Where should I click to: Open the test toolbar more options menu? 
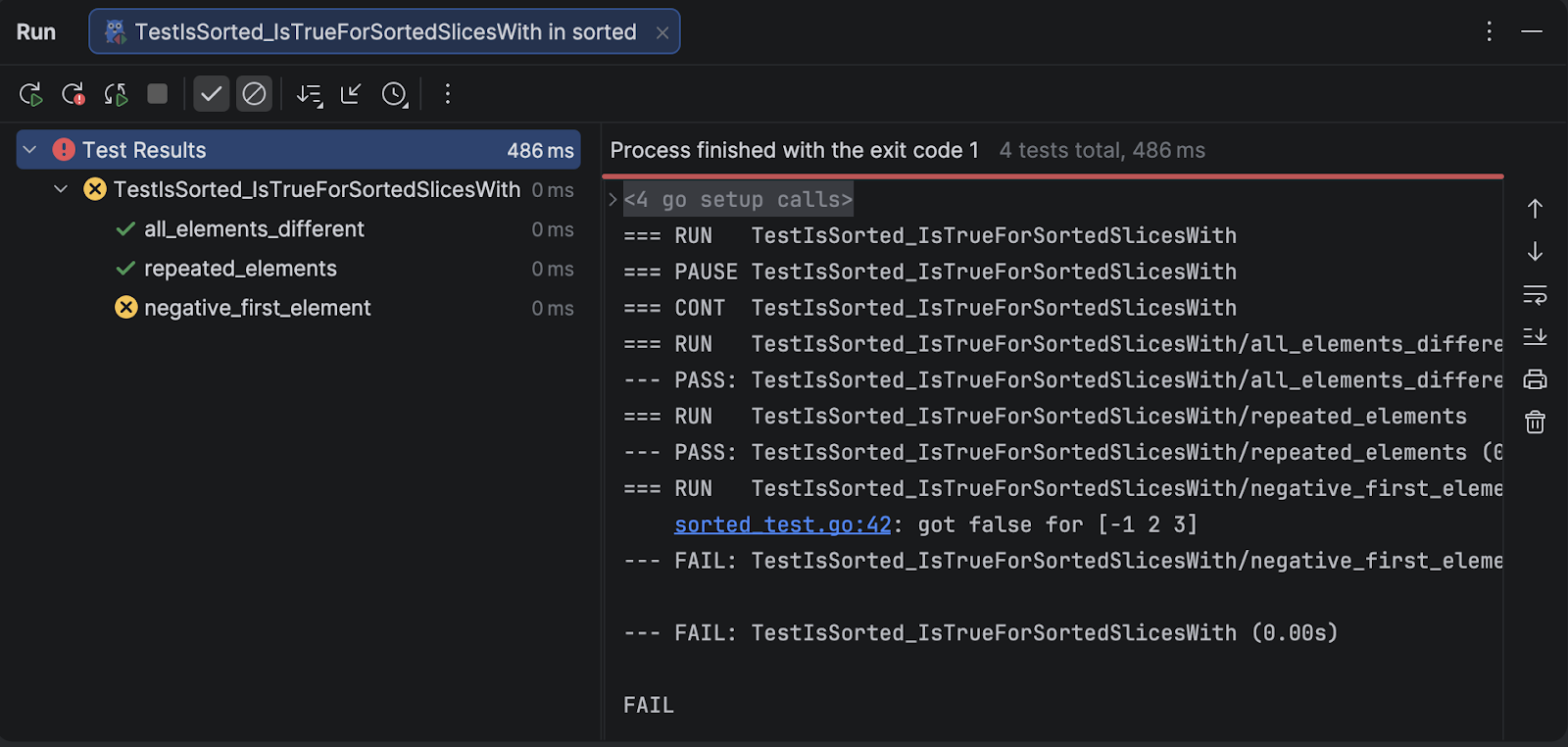pos(448,94)
